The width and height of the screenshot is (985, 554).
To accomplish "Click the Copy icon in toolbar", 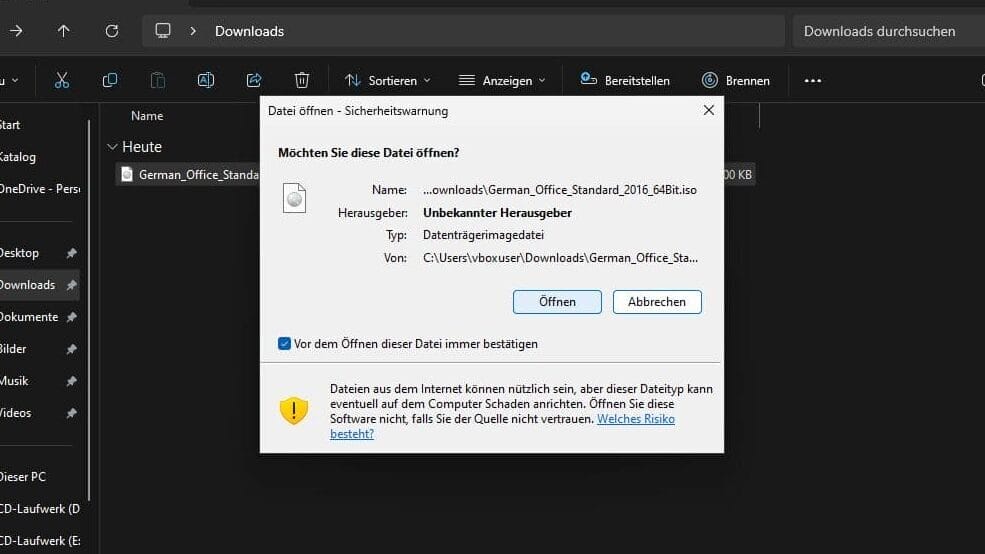I will [110, 80].
